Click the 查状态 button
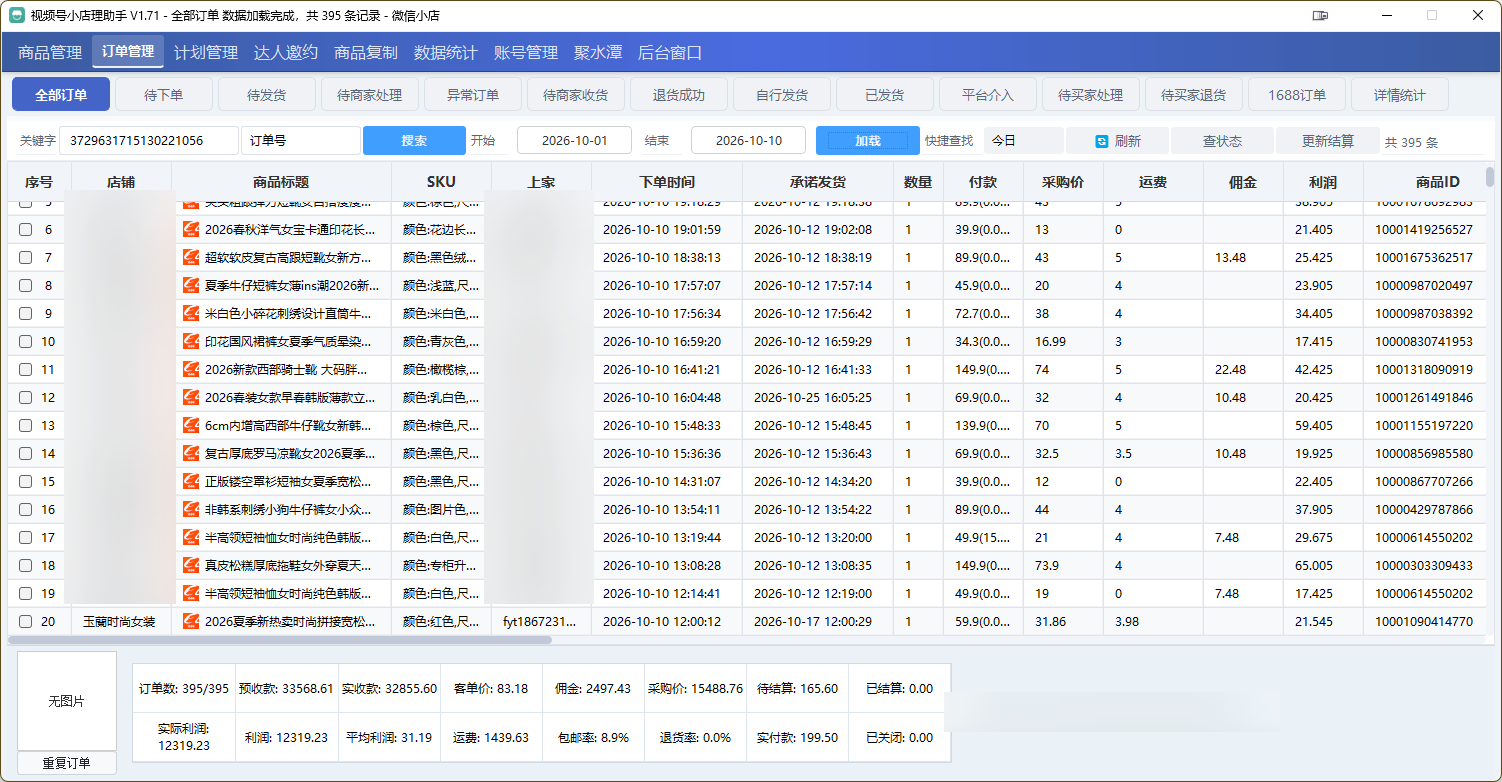 click(x=1222, y=141)
